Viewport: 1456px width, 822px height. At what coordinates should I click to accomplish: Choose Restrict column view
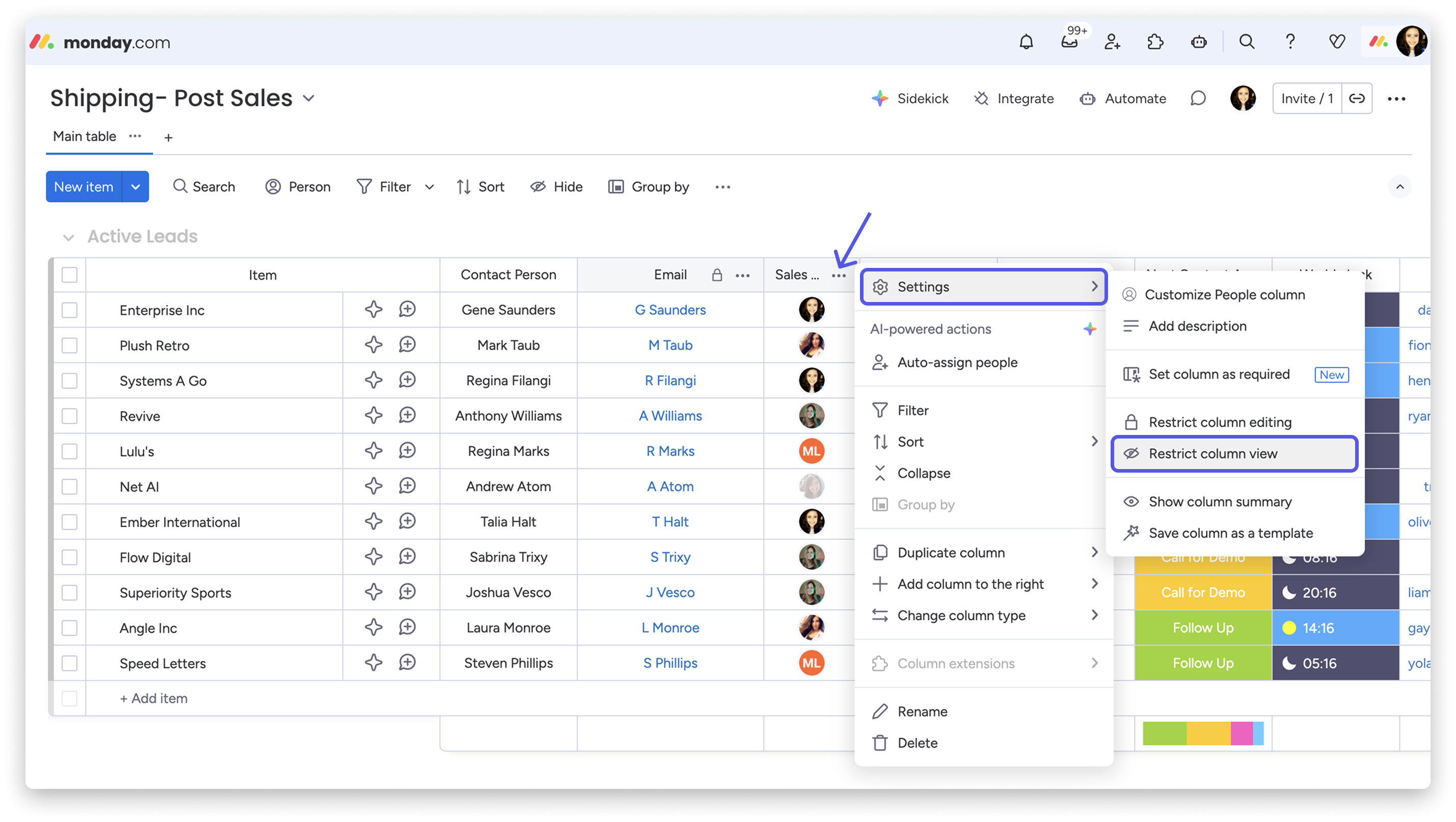pyautogui.click(x=1234, y=454)
